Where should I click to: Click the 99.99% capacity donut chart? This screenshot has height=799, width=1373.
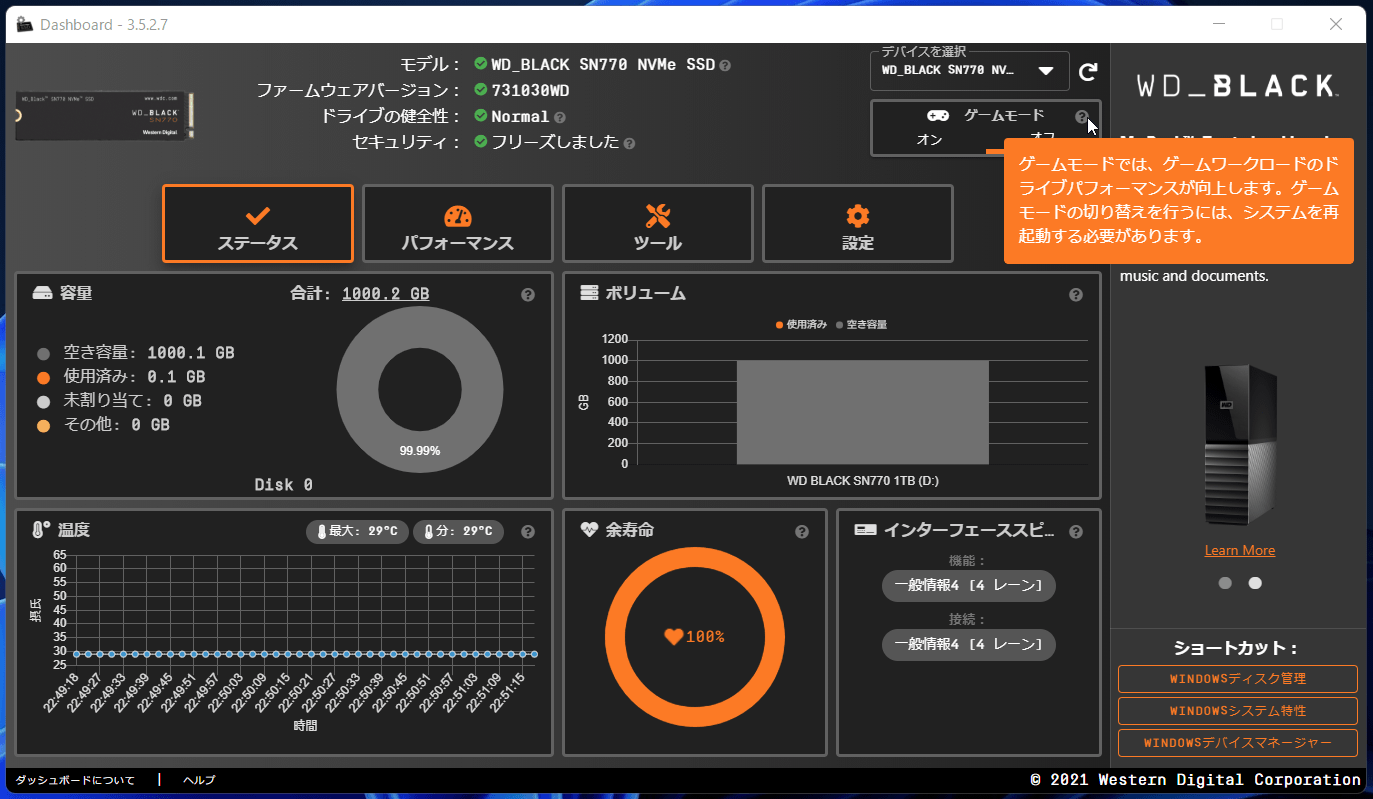pos(420,390)
